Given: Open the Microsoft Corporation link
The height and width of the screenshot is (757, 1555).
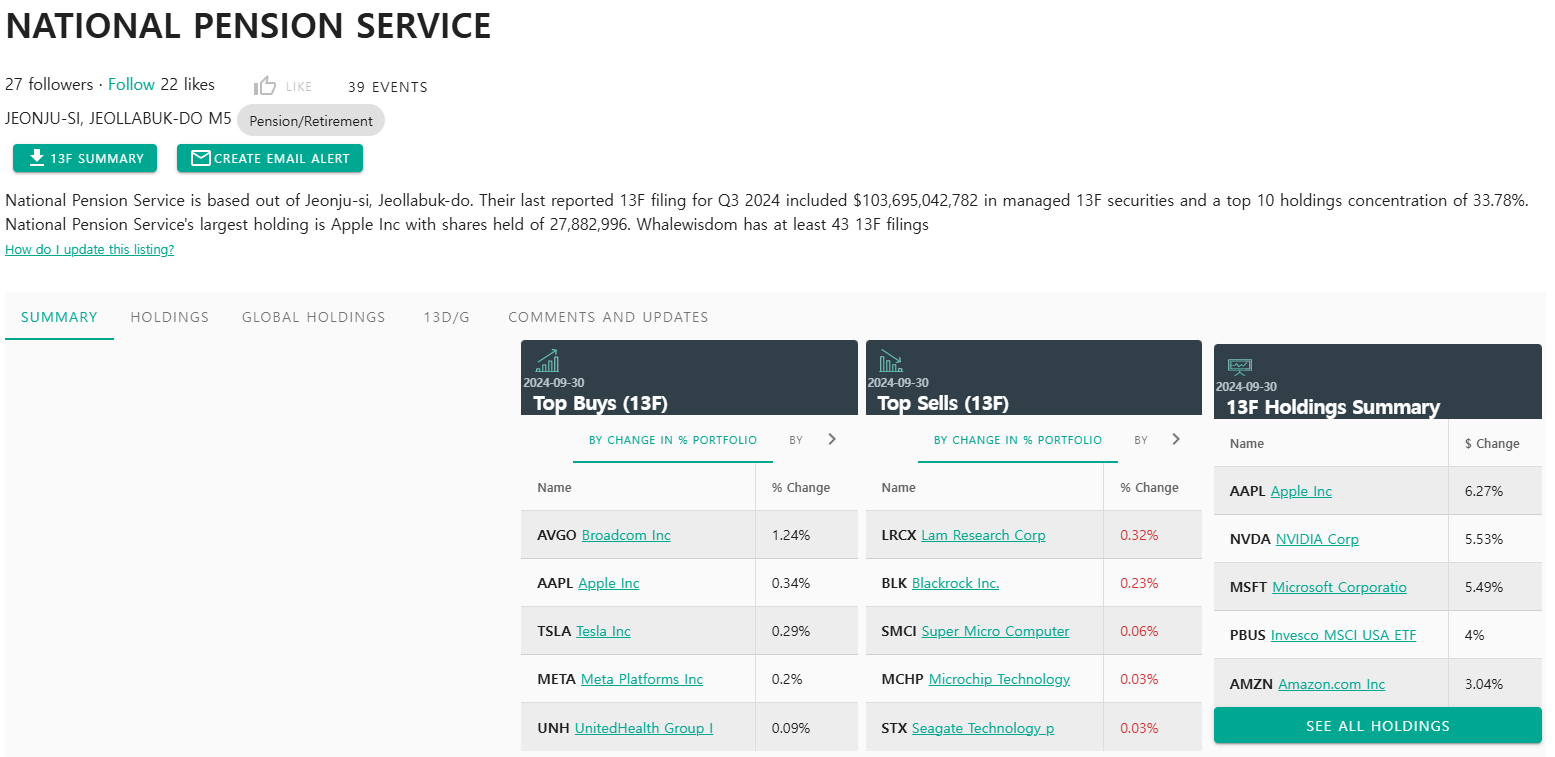Looking at the screenshot, I should (1339, 587).
